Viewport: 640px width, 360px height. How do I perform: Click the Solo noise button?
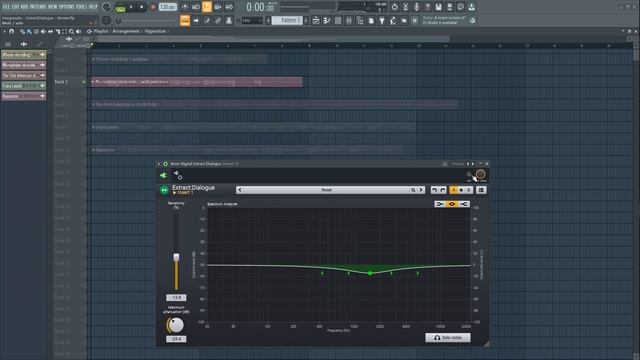coord(448,338)
